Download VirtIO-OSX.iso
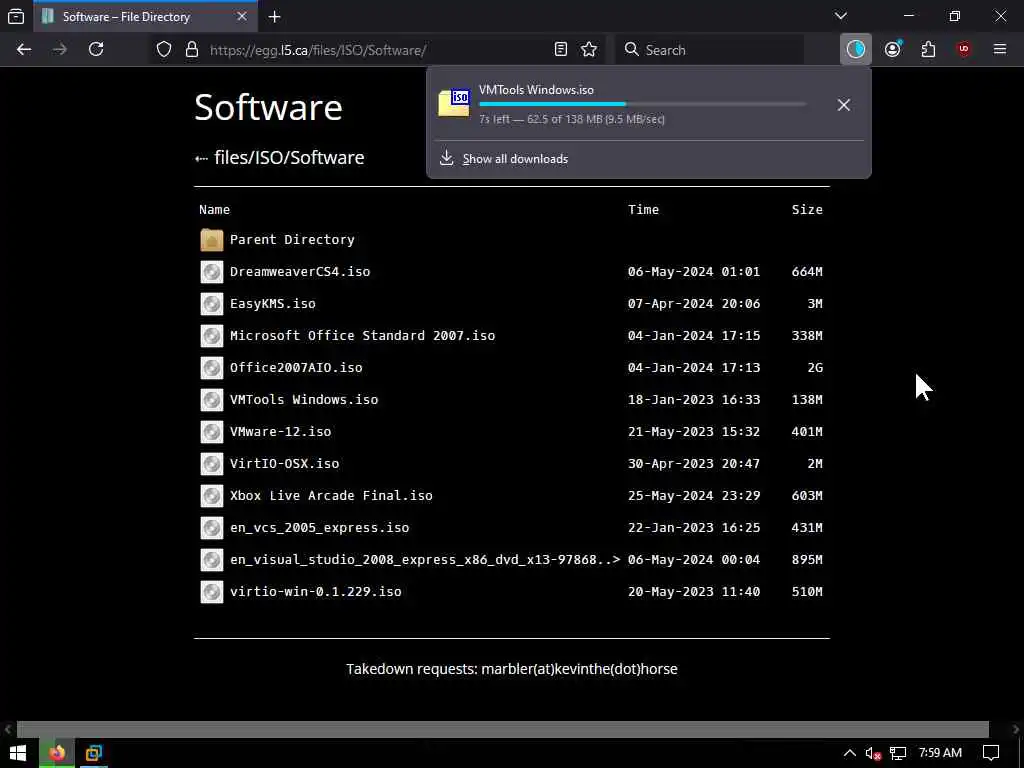Image resolution: width=1024 pixels, height=768 pixels. pyautogui.click(x=284, y=464)
